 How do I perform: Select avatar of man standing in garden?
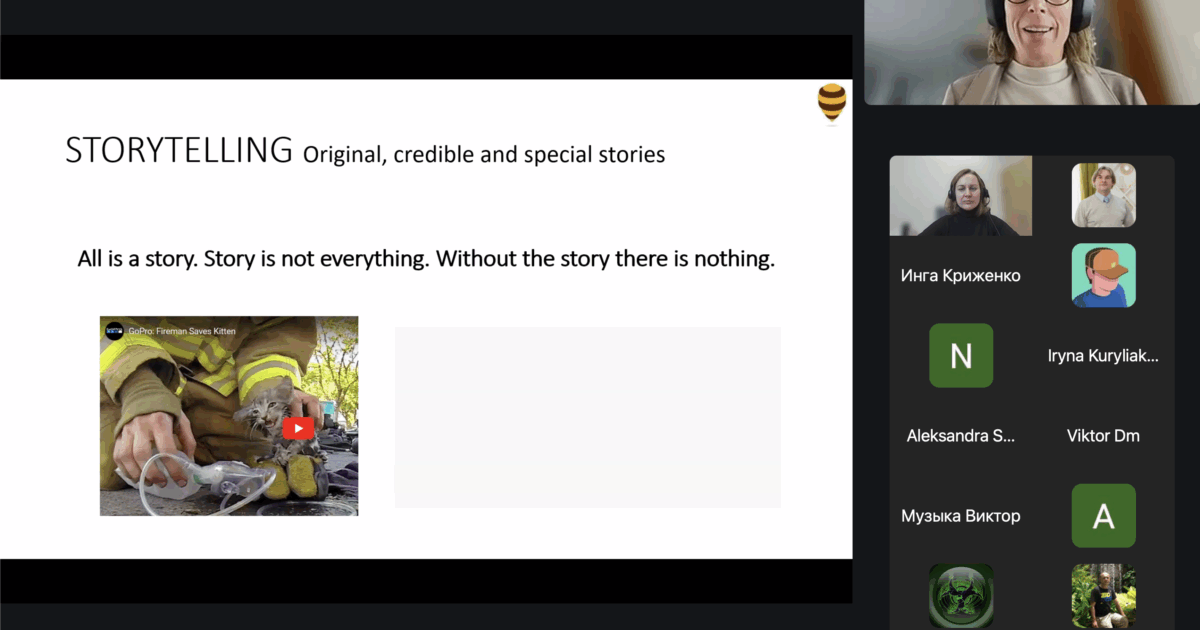1103,595
